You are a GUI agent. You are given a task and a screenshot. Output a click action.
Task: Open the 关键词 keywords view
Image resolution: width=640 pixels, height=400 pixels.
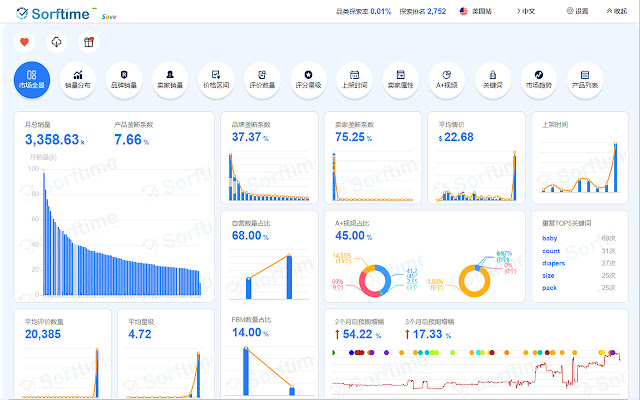(x=493, y=79)
